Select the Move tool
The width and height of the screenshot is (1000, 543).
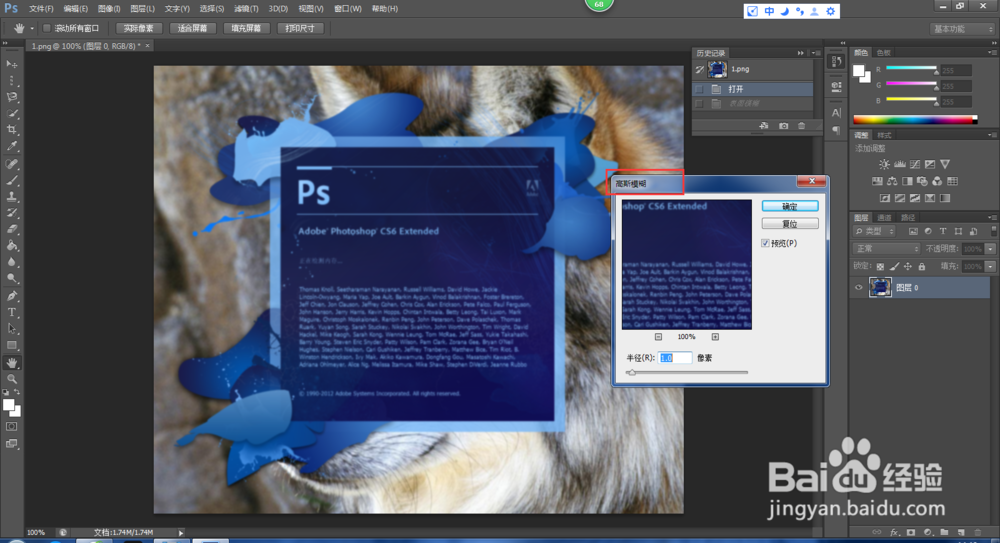click(12, 64)
